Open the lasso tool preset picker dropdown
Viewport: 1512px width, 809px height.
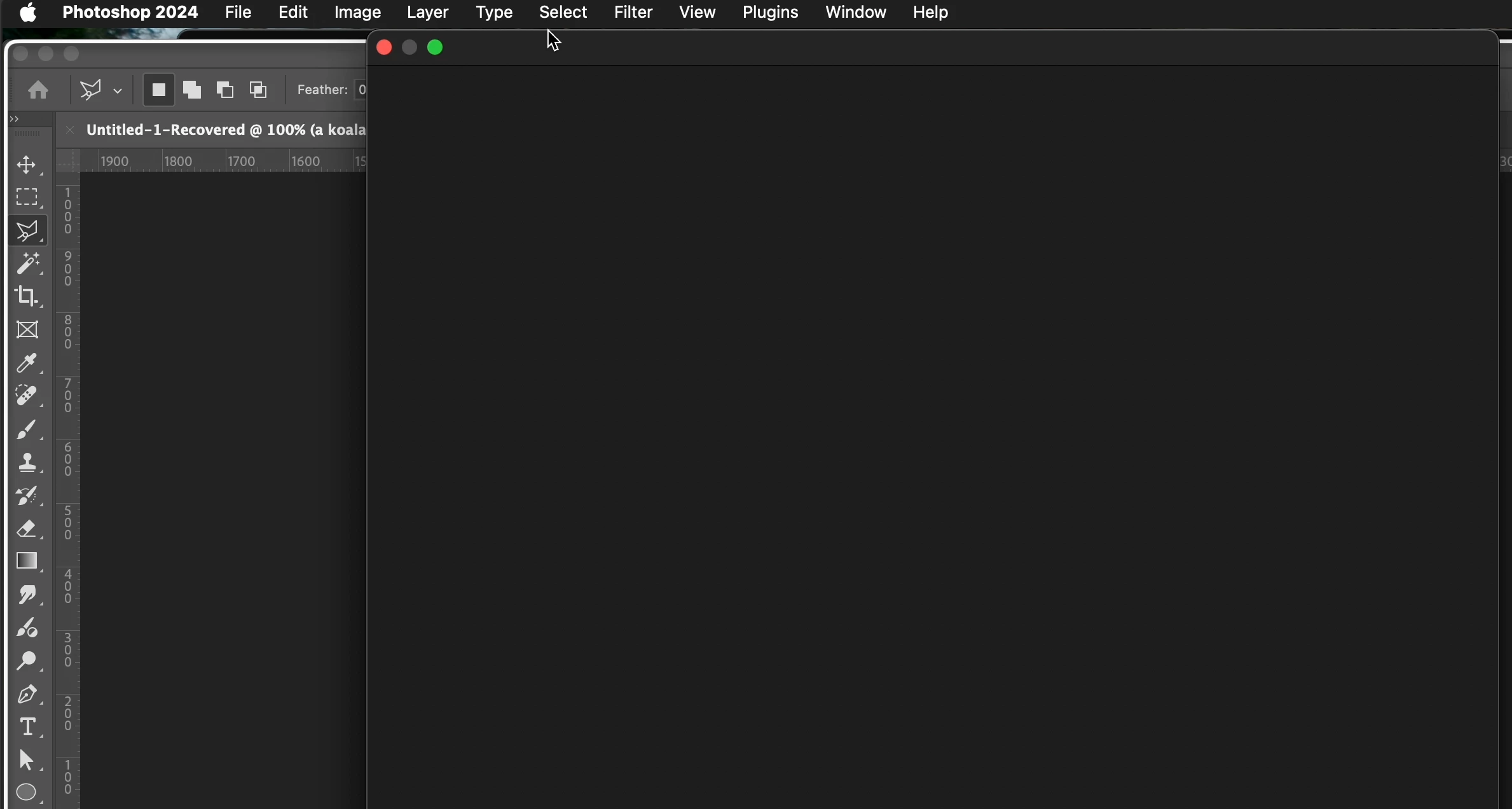coord(118,91)
